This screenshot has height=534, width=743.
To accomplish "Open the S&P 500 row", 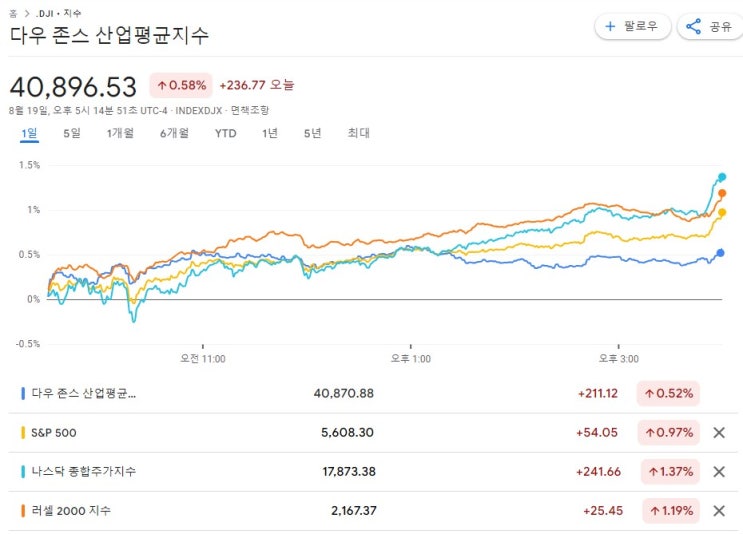I will [54, 432].
